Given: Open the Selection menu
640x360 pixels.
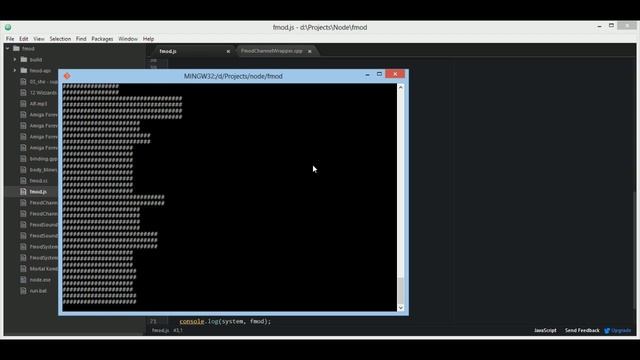Looking at the screenshot, I should [x=60, y=39].
